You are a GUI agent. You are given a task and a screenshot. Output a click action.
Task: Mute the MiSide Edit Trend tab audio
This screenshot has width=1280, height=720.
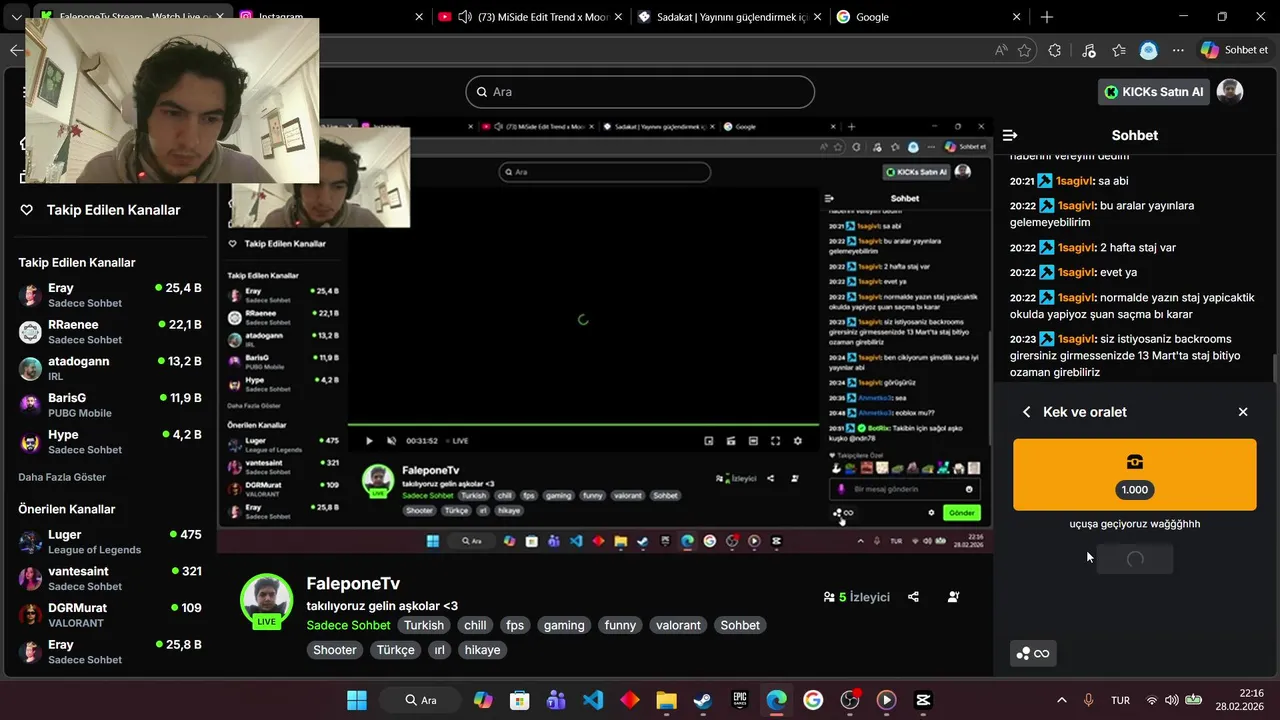click(x=464, y=17)
